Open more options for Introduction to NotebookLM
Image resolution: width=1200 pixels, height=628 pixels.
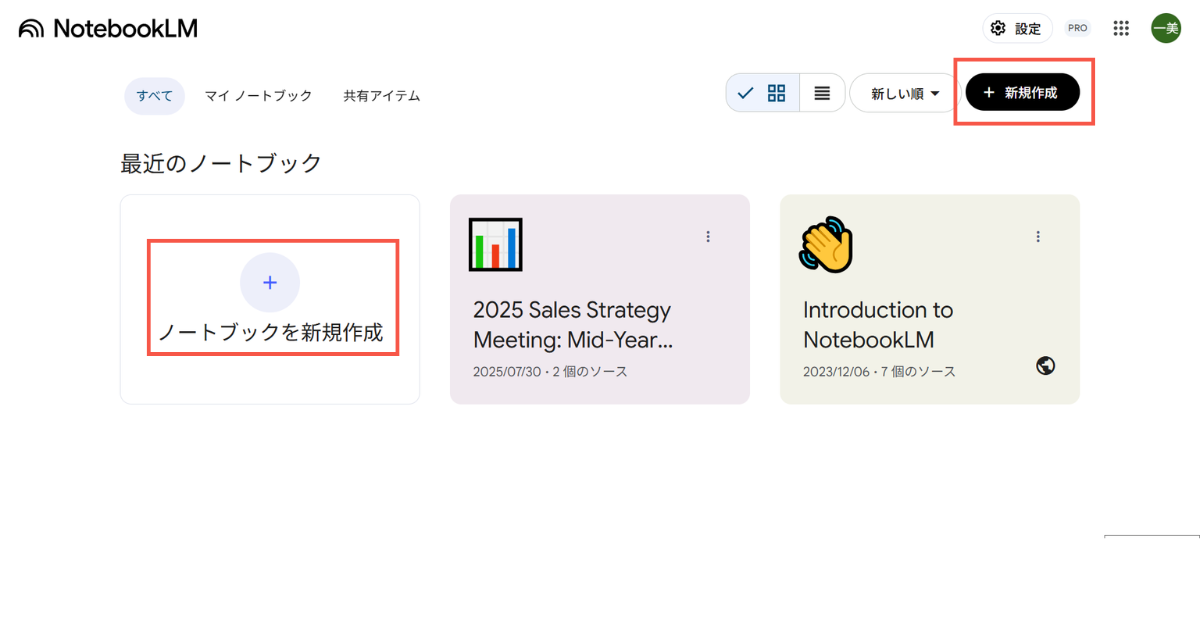click(1038, 237)
